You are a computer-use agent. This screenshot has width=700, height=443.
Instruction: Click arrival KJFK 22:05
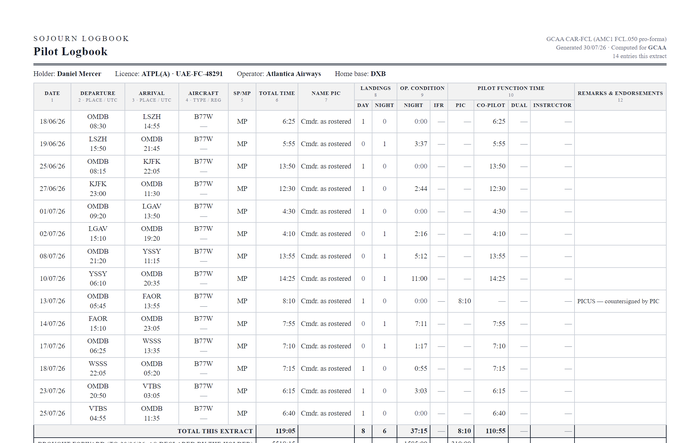[x=152, y=166]
